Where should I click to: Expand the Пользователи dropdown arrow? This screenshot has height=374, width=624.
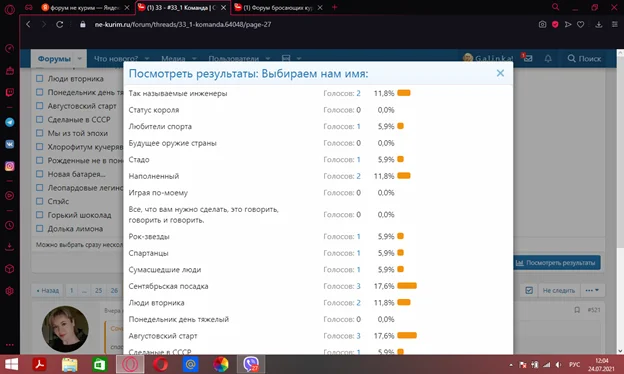coord(268,58)
